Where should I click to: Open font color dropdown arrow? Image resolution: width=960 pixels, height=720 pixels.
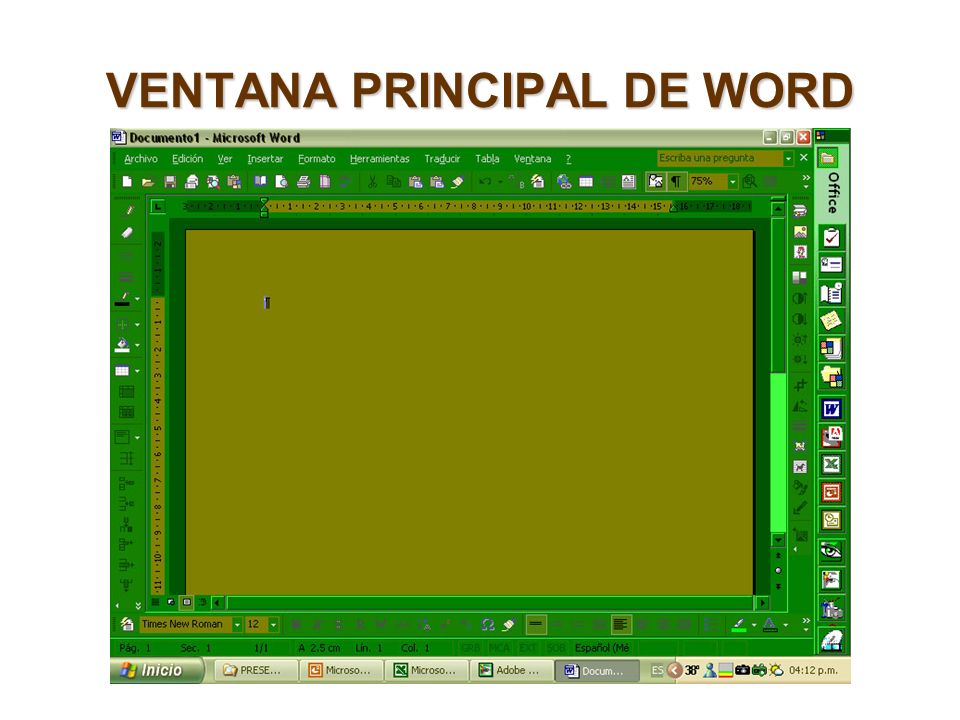point(786,625)
